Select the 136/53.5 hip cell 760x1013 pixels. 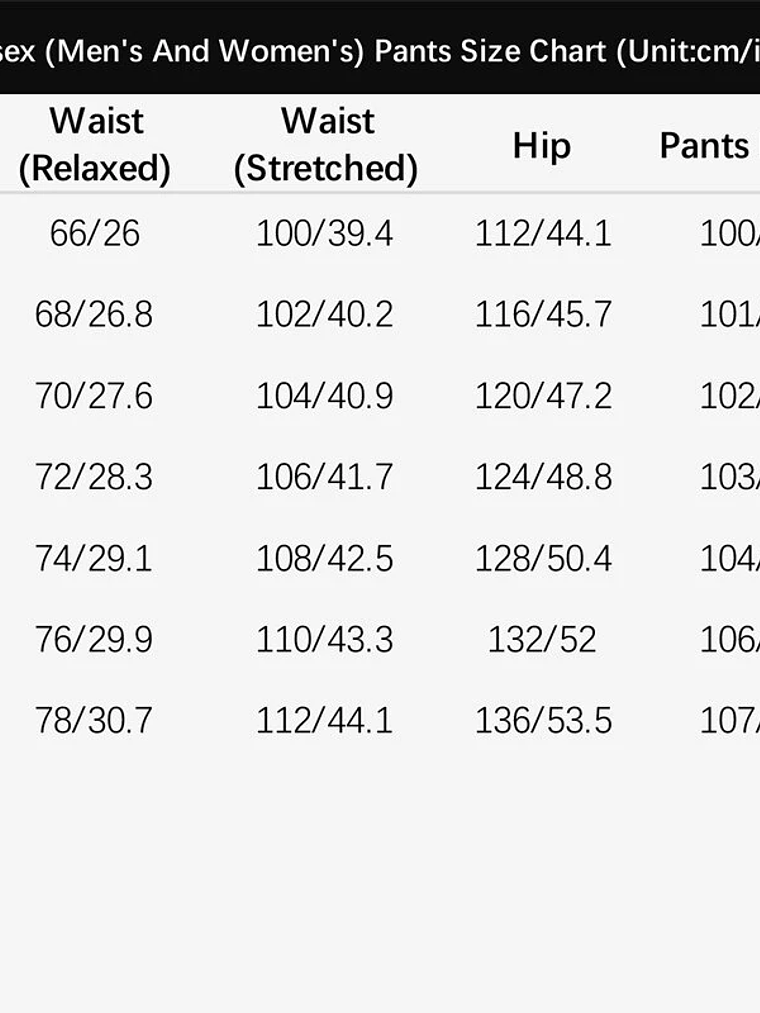(543, 720)
